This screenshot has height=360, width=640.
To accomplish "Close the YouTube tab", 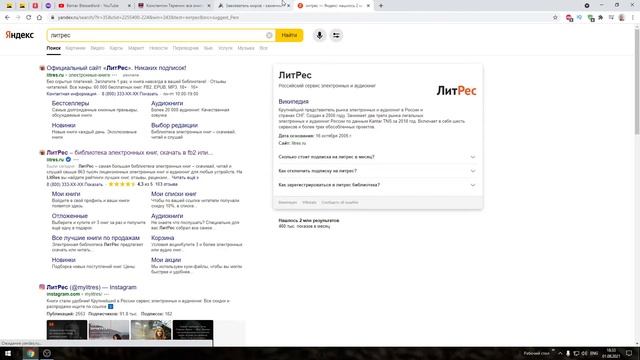I will click(x=129, y=6).
